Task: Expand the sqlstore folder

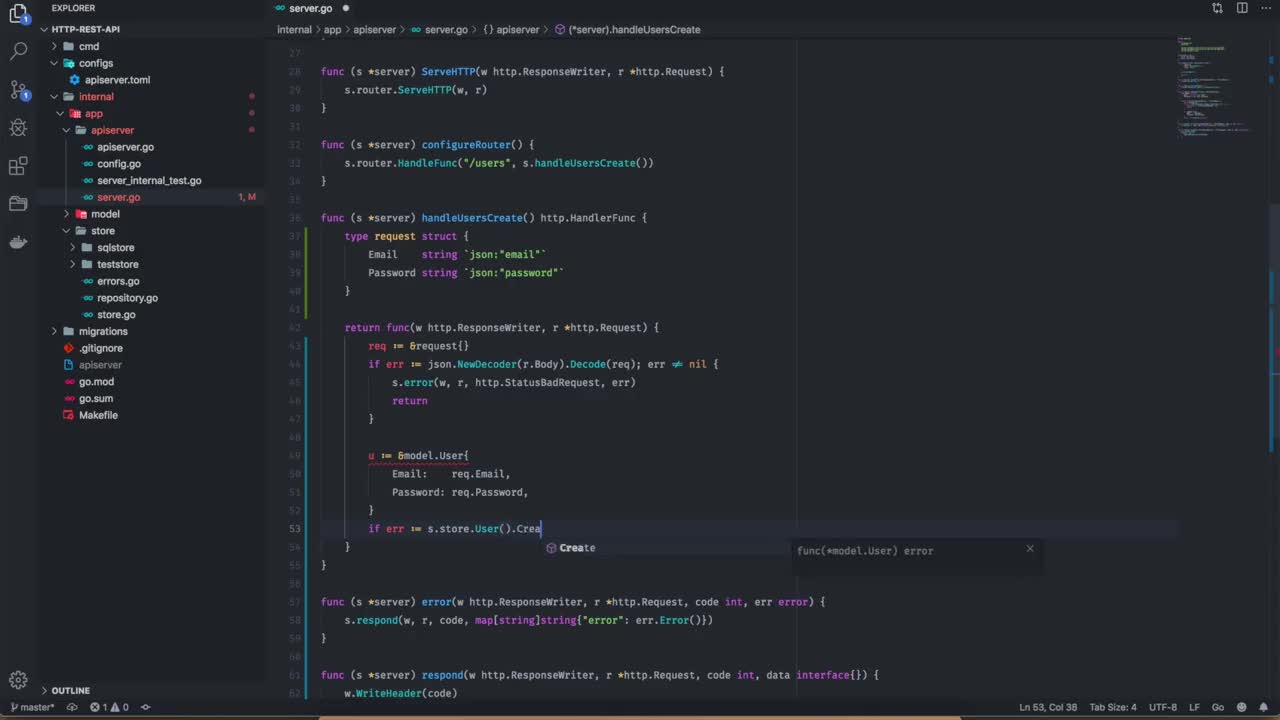Action: (73, 247)
